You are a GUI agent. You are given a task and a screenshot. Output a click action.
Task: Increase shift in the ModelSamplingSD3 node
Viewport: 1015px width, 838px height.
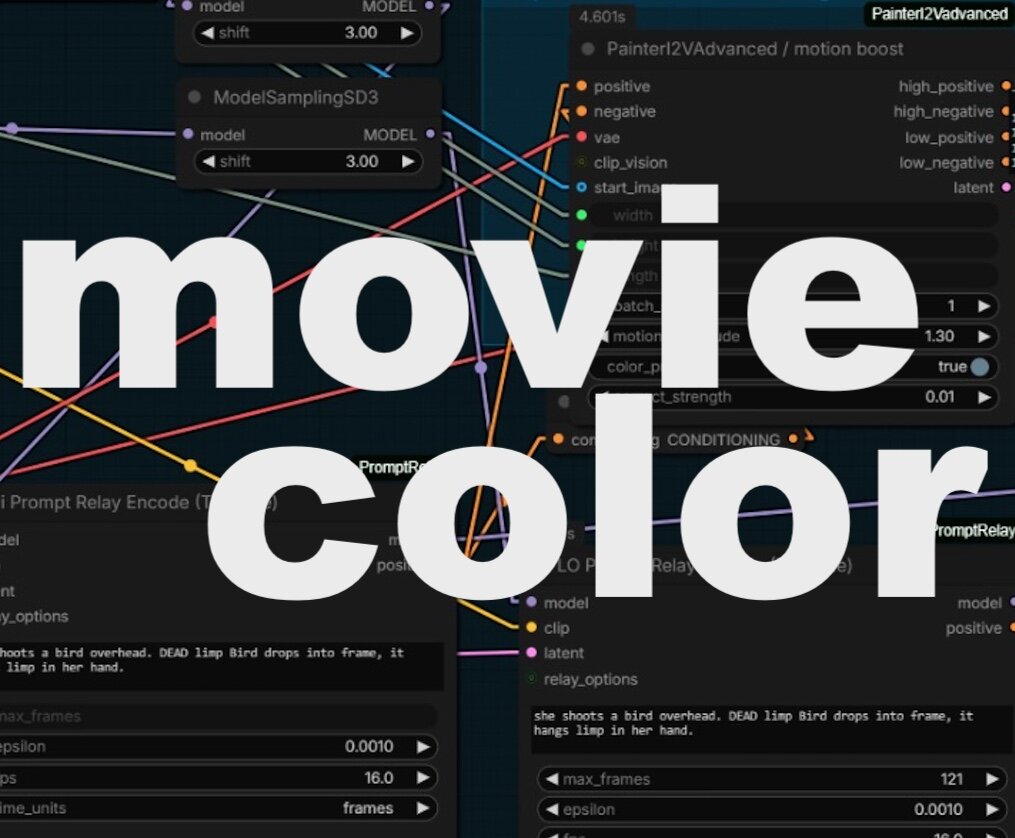click(408, 161)
